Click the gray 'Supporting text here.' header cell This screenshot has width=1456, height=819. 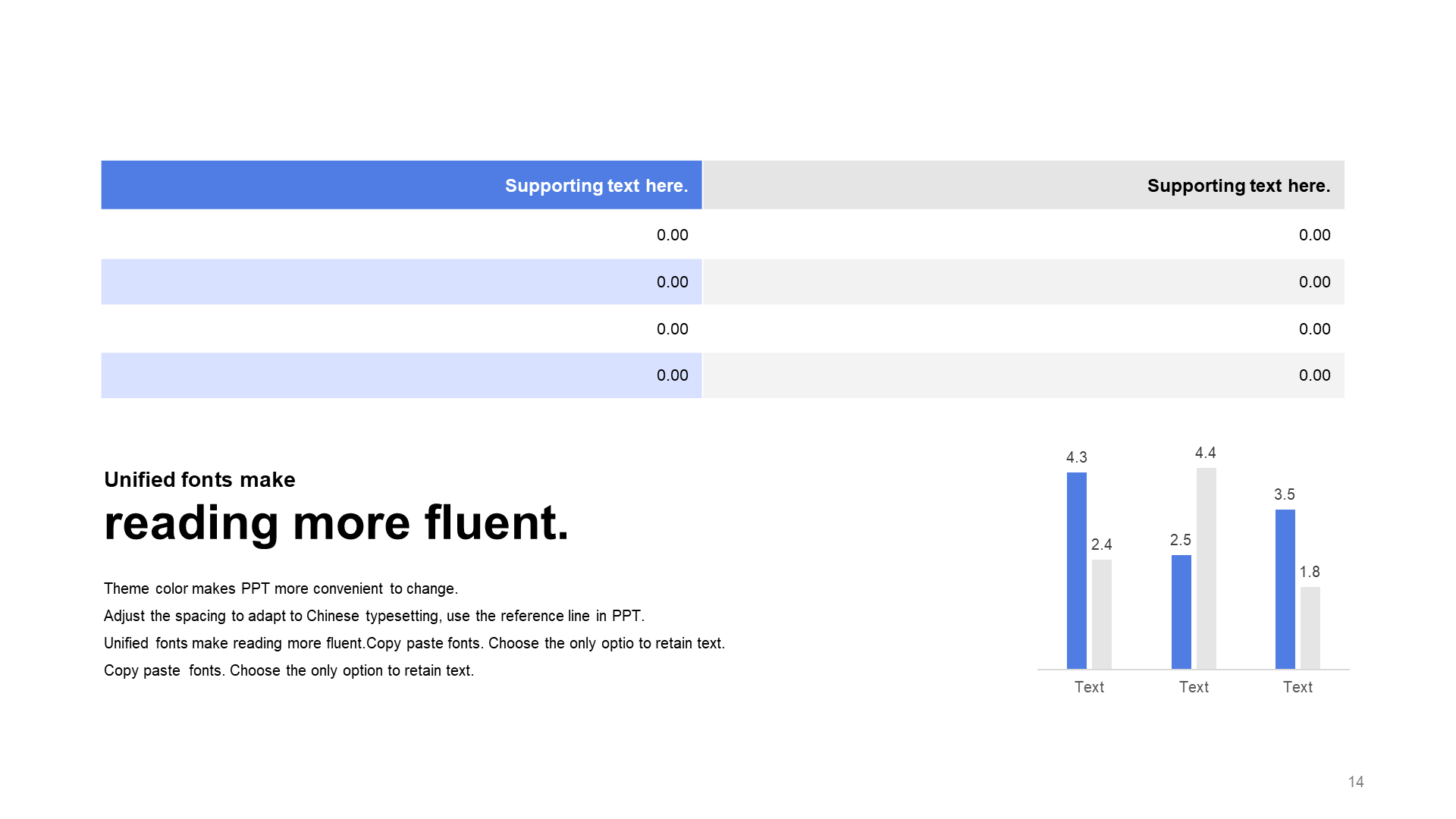click(x=1024, y=185)
